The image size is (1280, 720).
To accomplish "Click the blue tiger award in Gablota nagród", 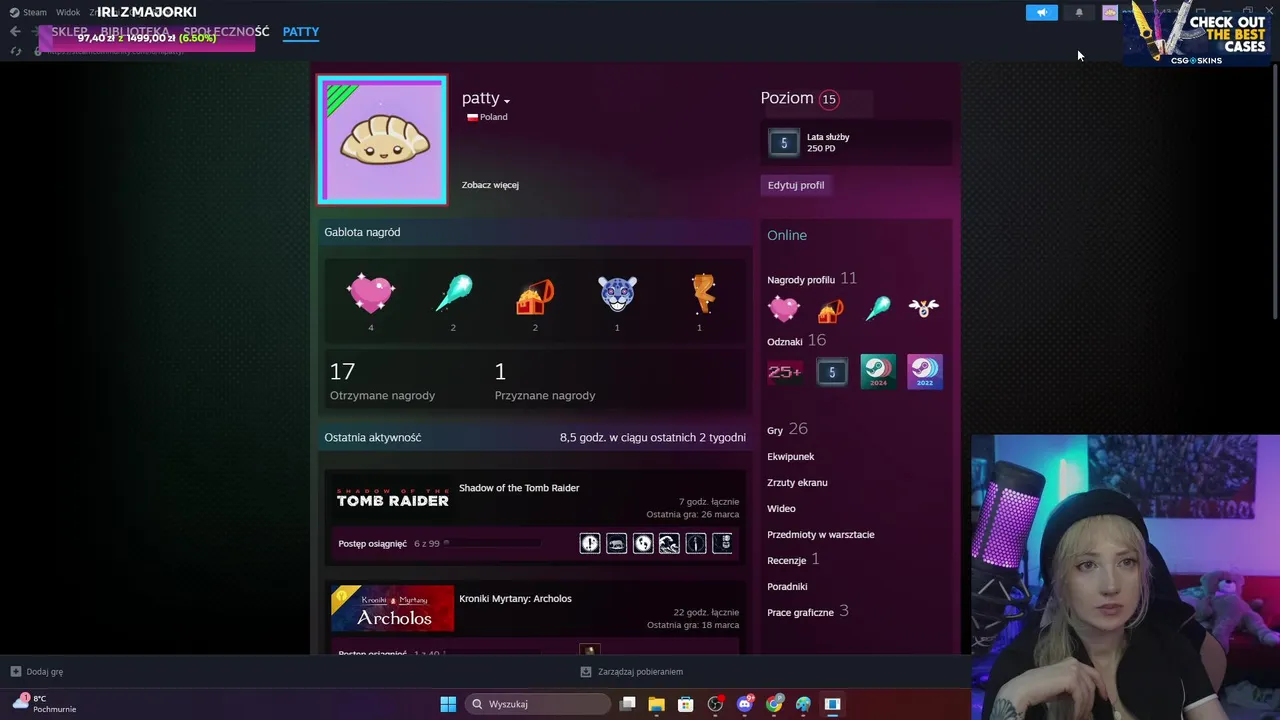I will 617,294.
